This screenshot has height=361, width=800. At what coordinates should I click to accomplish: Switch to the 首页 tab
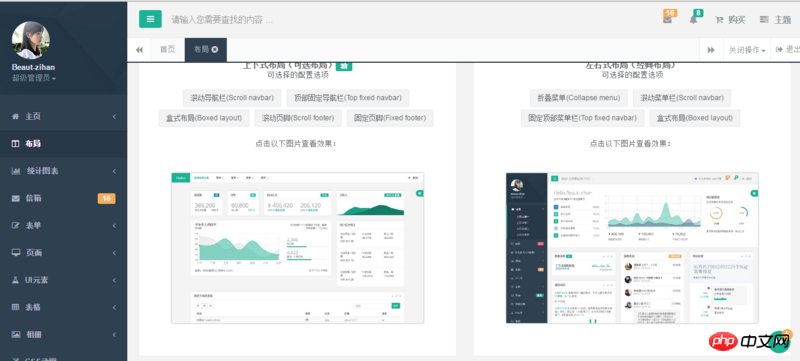167,49
